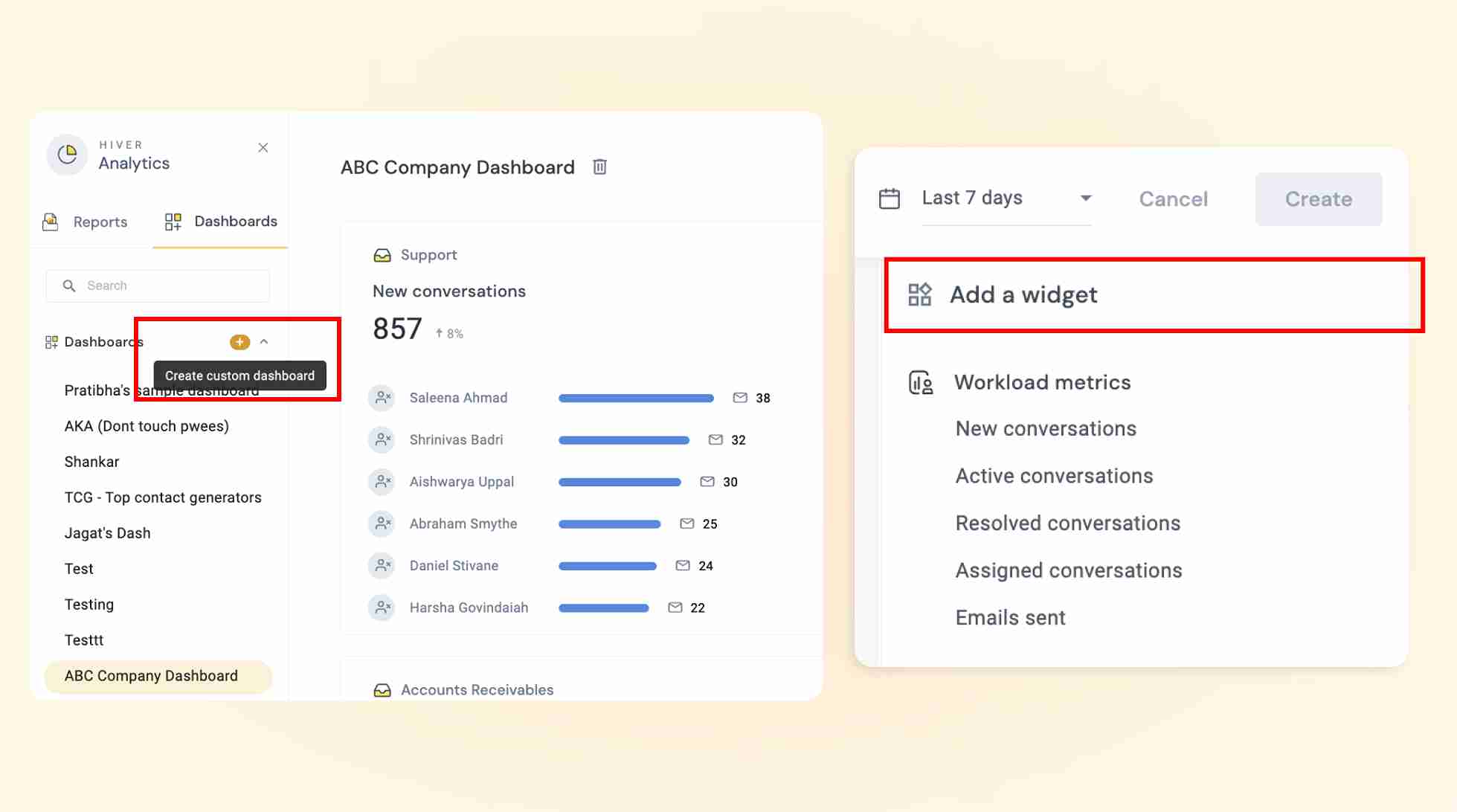Screen dimensions: 1457x812
Task: Click the Hiver Analytics pie logo
Action: click(x=68, y=155)
